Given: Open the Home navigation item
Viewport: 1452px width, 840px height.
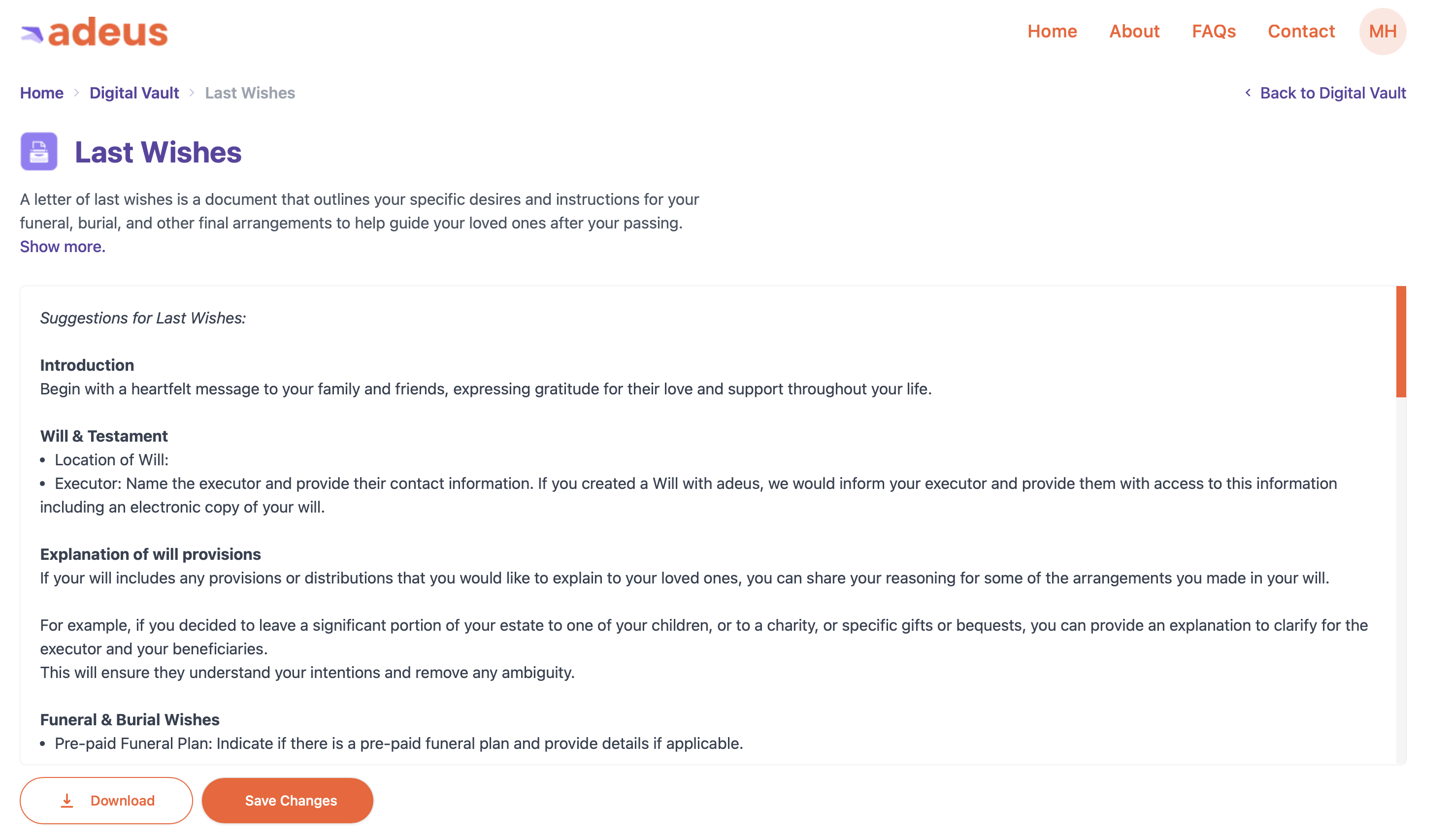Looking at the screenshot, I should (1052, 31).
